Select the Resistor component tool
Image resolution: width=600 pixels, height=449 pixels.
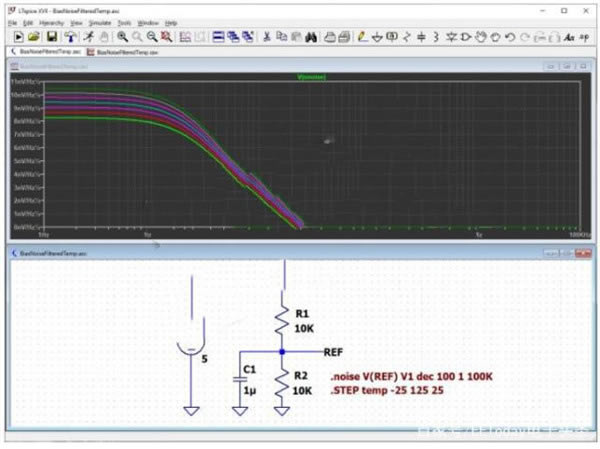tap(406, 36)
